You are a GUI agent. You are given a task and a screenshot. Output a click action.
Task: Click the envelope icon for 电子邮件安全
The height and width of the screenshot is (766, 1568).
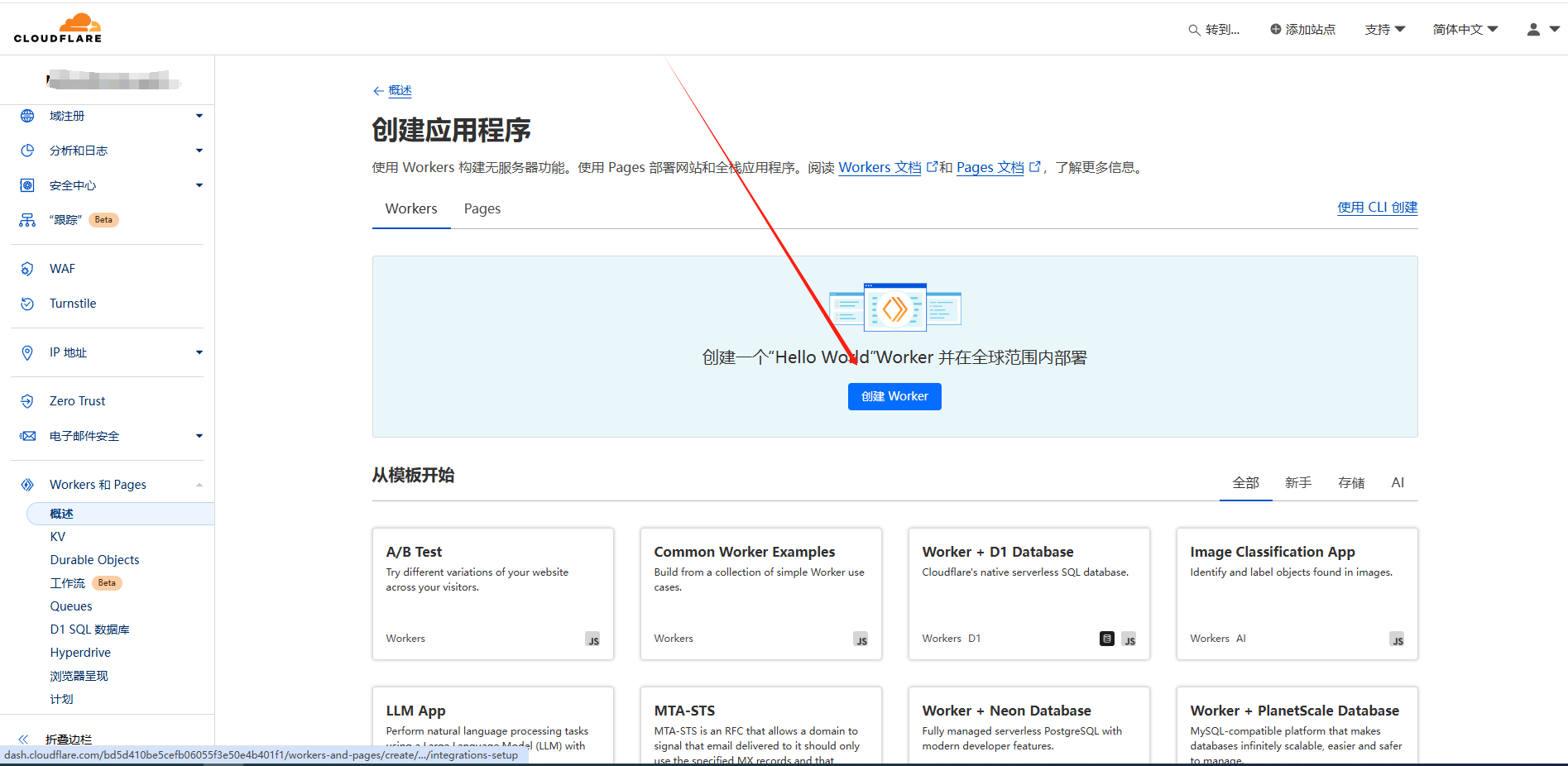[27, 436]
